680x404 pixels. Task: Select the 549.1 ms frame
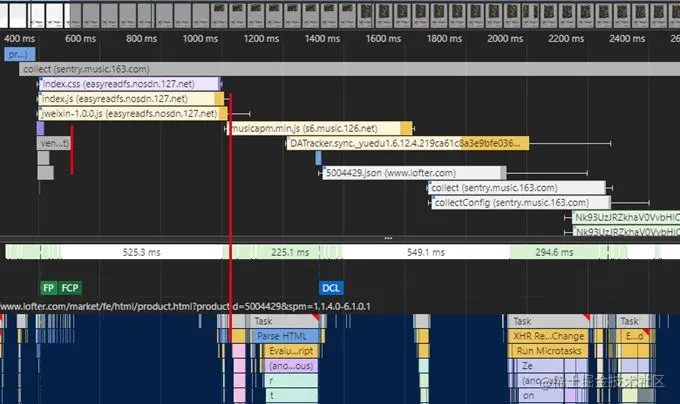(426, 252)
